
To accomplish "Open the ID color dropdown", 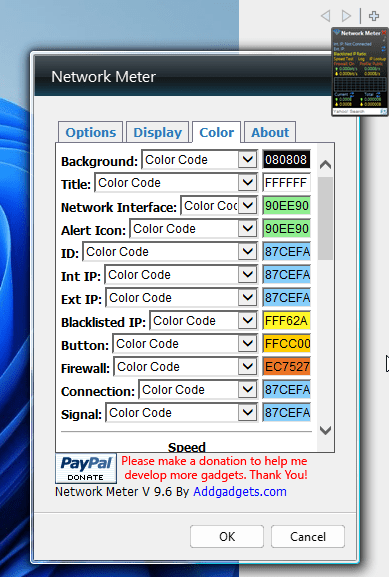I will coord(170,252).
